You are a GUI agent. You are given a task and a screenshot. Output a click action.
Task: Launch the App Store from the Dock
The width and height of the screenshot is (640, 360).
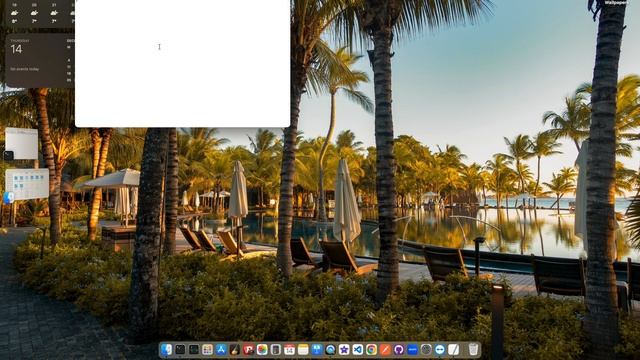coord(221,349)
